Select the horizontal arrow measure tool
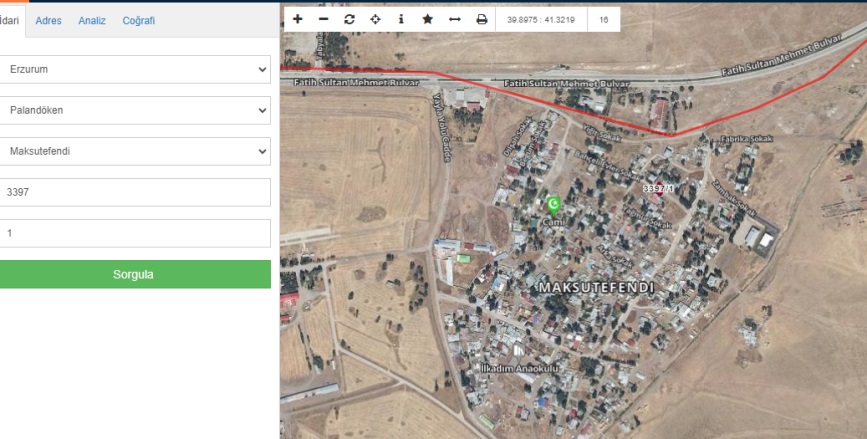Viewport: 867px width, 439px height. [454, 19]
